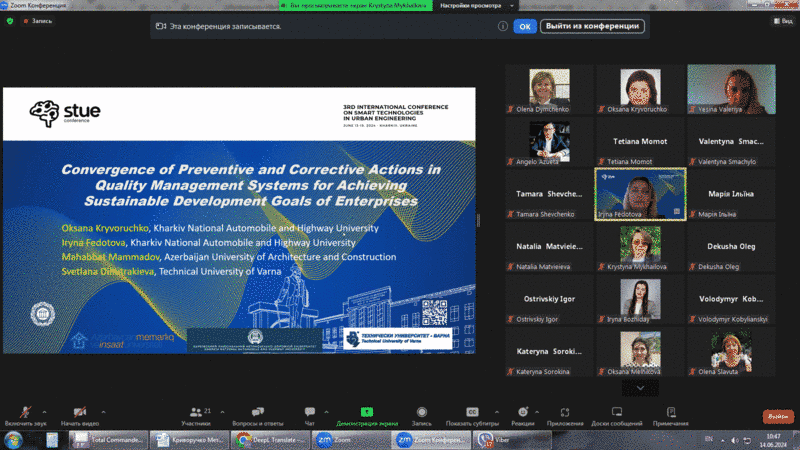Start video with the camera icon

pyautogui.click(x=80, y=412)
